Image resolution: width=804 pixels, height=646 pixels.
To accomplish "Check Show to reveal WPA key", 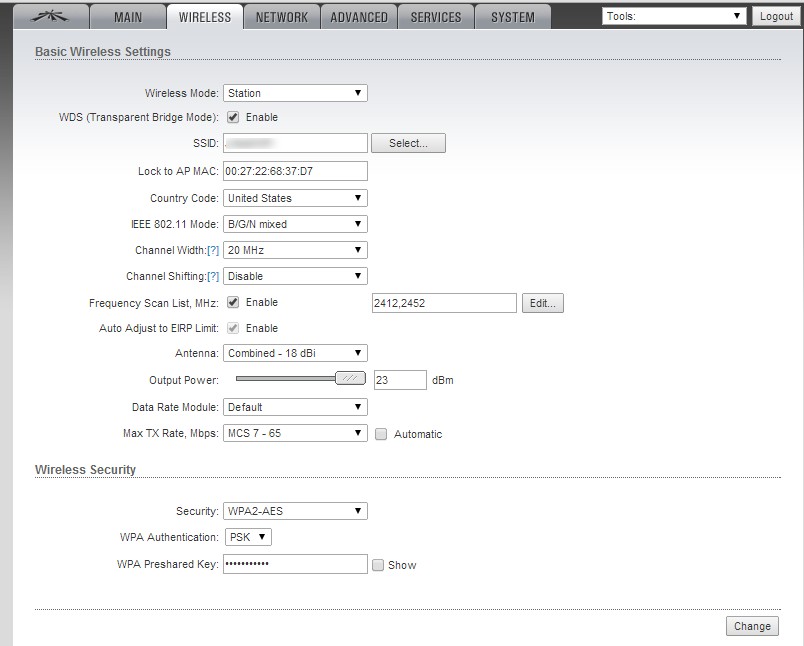I will coord(378,565).
